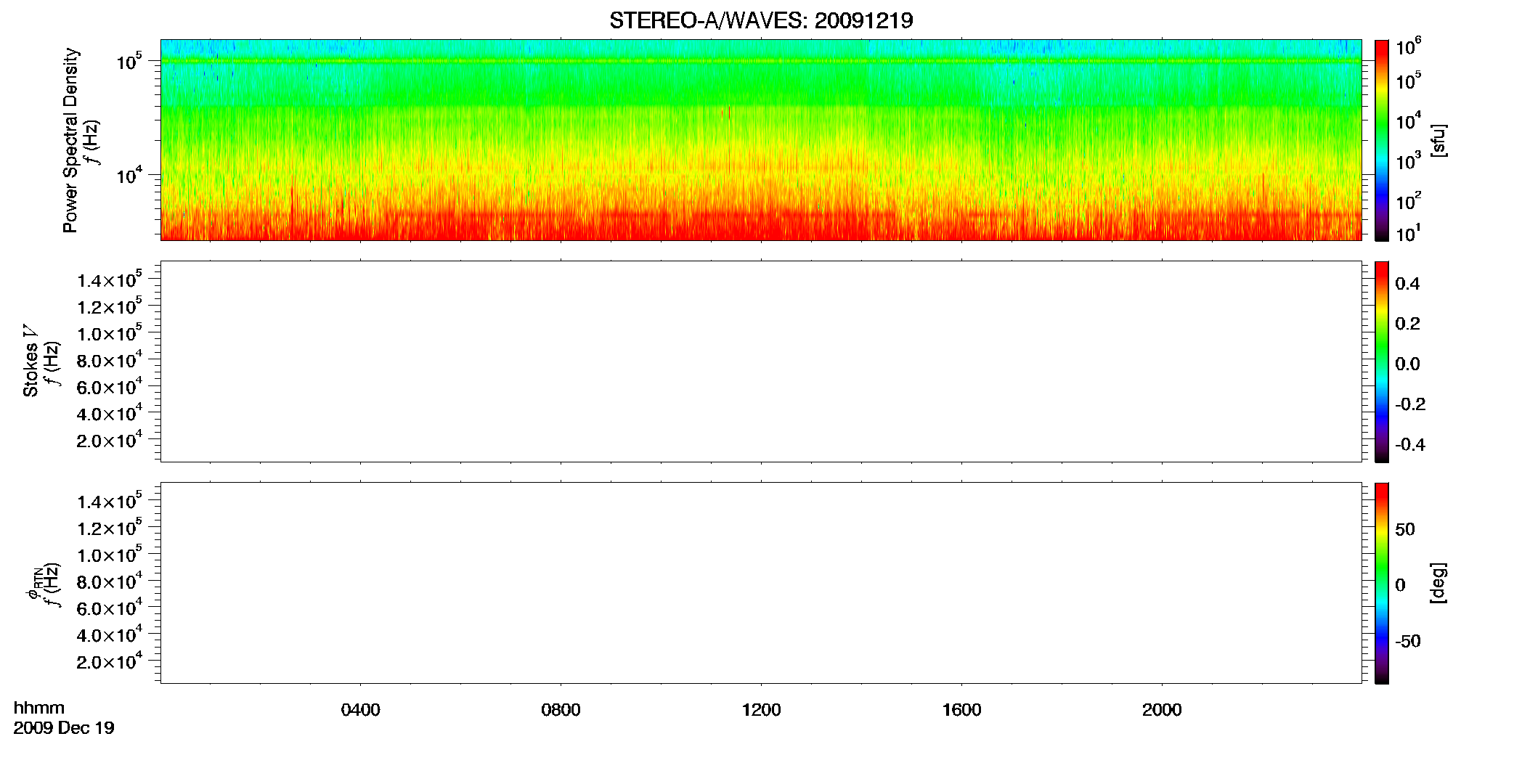Click the 2.0×10^4 tick in Stokes V panel

pos(110,440)
